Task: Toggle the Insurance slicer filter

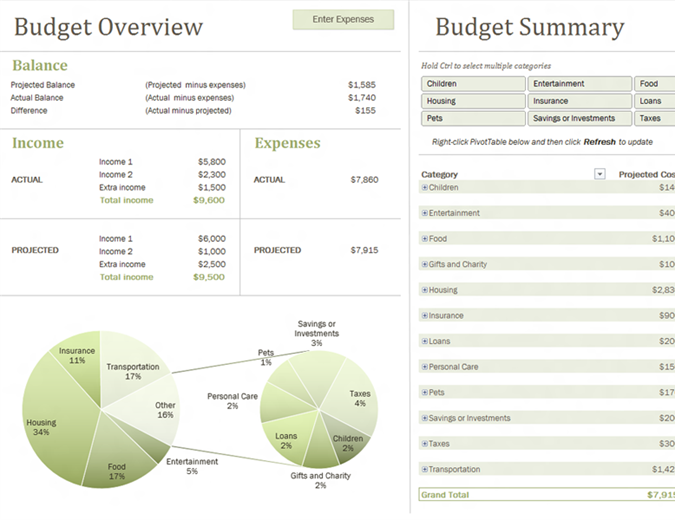Action: point(580,101)
